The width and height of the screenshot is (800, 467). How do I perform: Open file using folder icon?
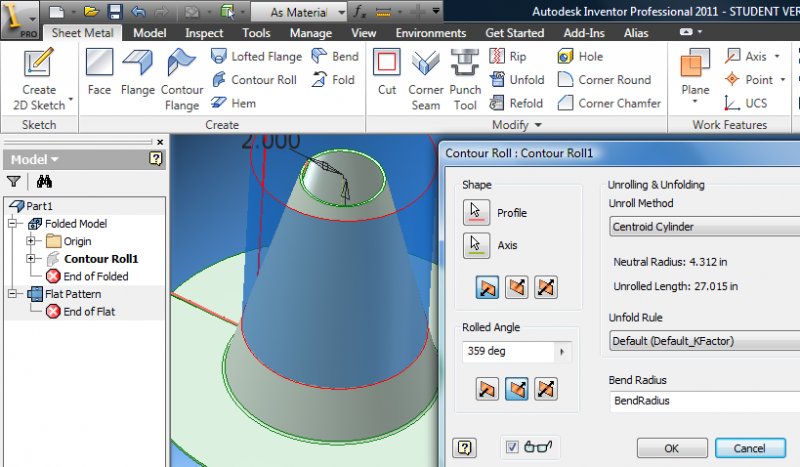[x=91, y=11]
